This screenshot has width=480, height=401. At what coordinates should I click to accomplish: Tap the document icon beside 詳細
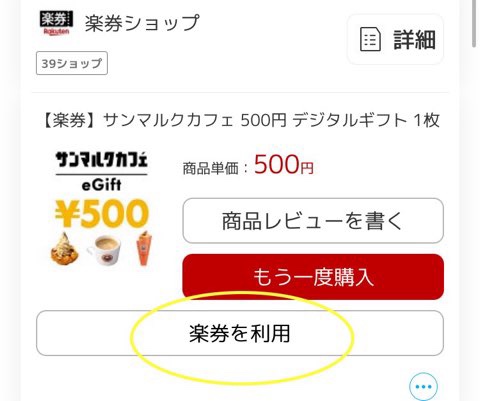coord(370,39)
